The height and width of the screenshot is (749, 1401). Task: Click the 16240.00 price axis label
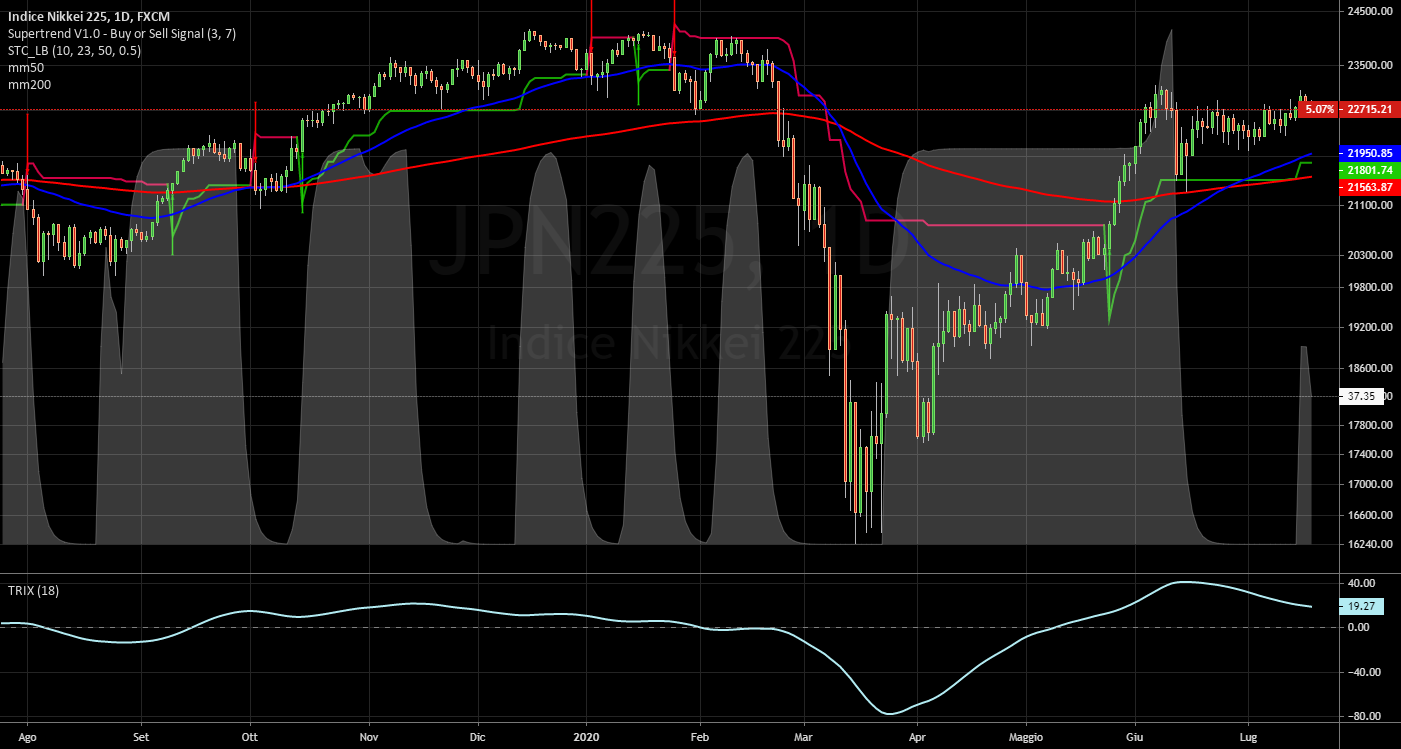[1370, 545]
